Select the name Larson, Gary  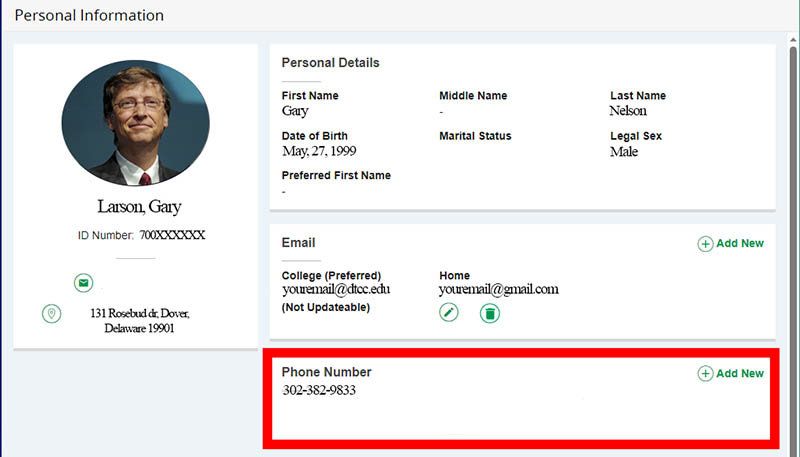click(139, 207)
